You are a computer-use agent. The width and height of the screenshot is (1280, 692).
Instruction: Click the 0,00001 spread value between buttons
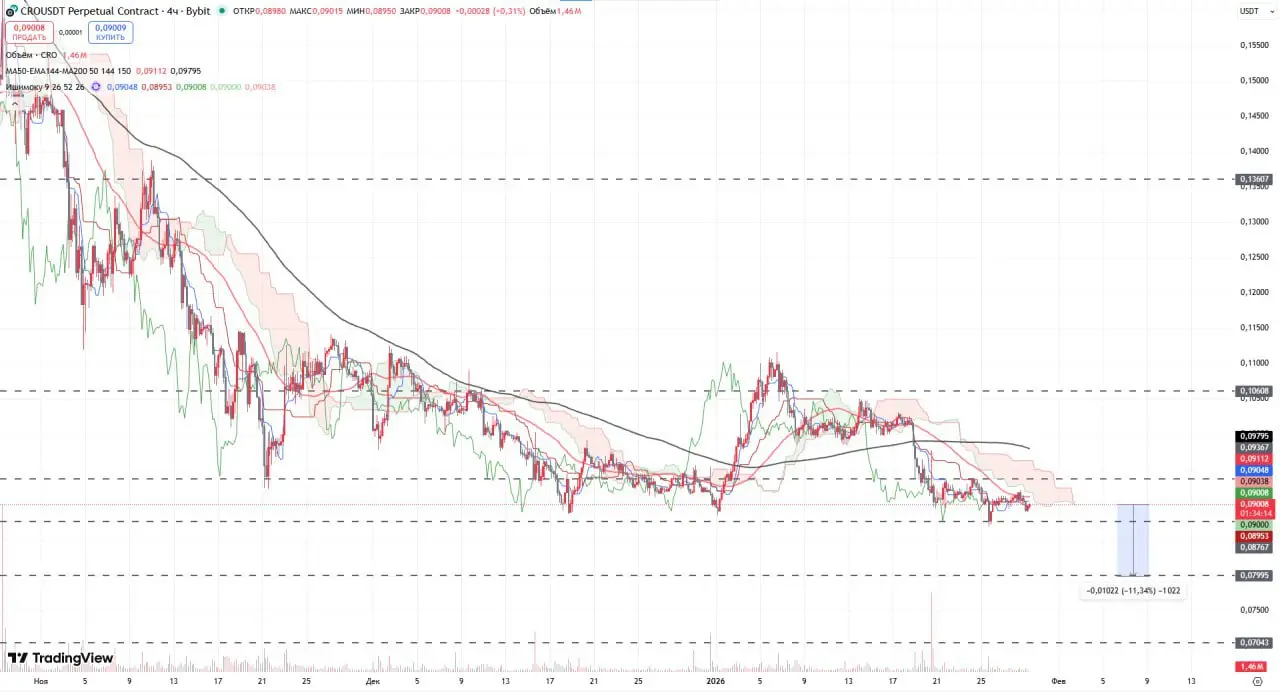70,32
